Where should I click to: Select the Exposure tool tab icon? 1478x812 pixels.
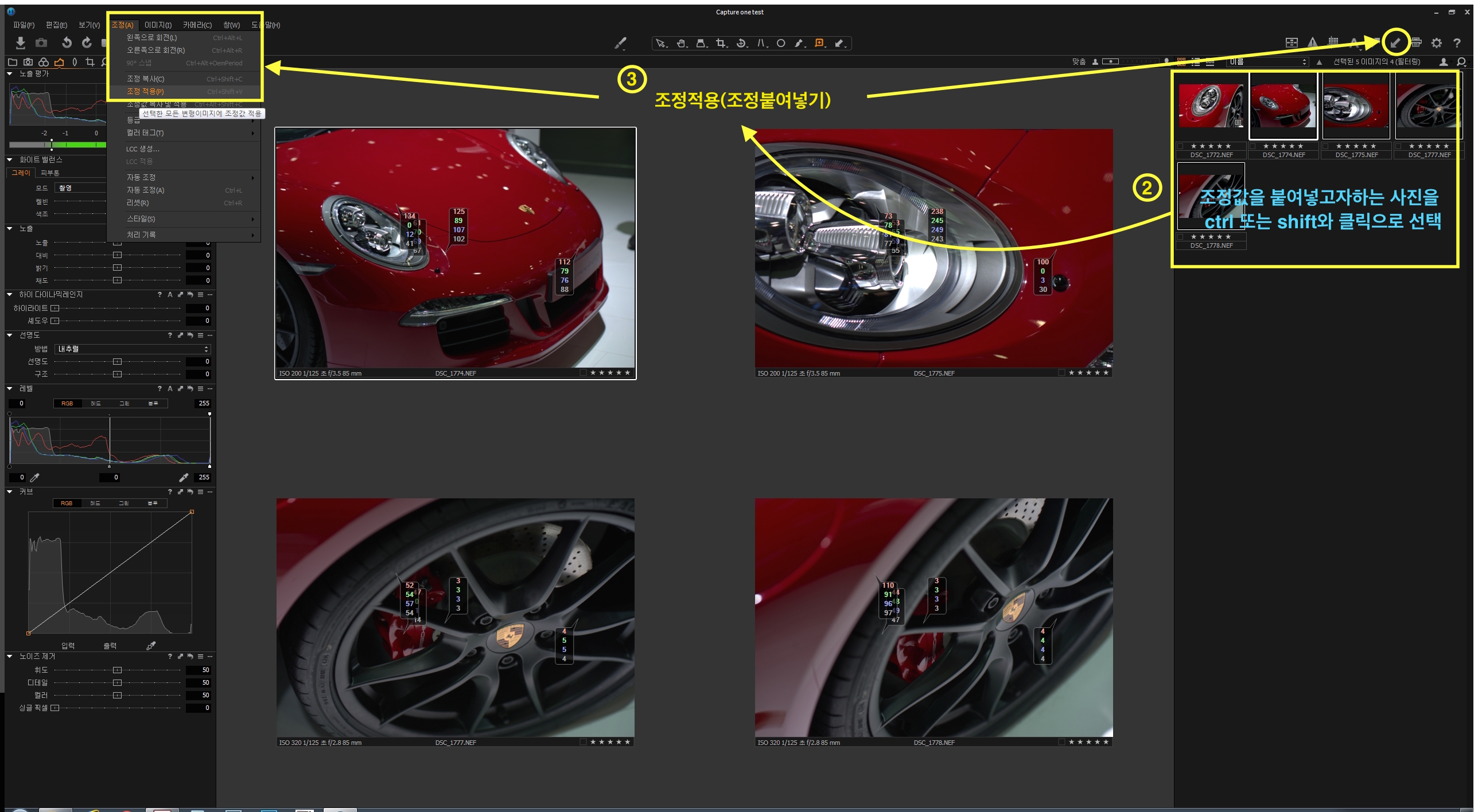(59, 62)
